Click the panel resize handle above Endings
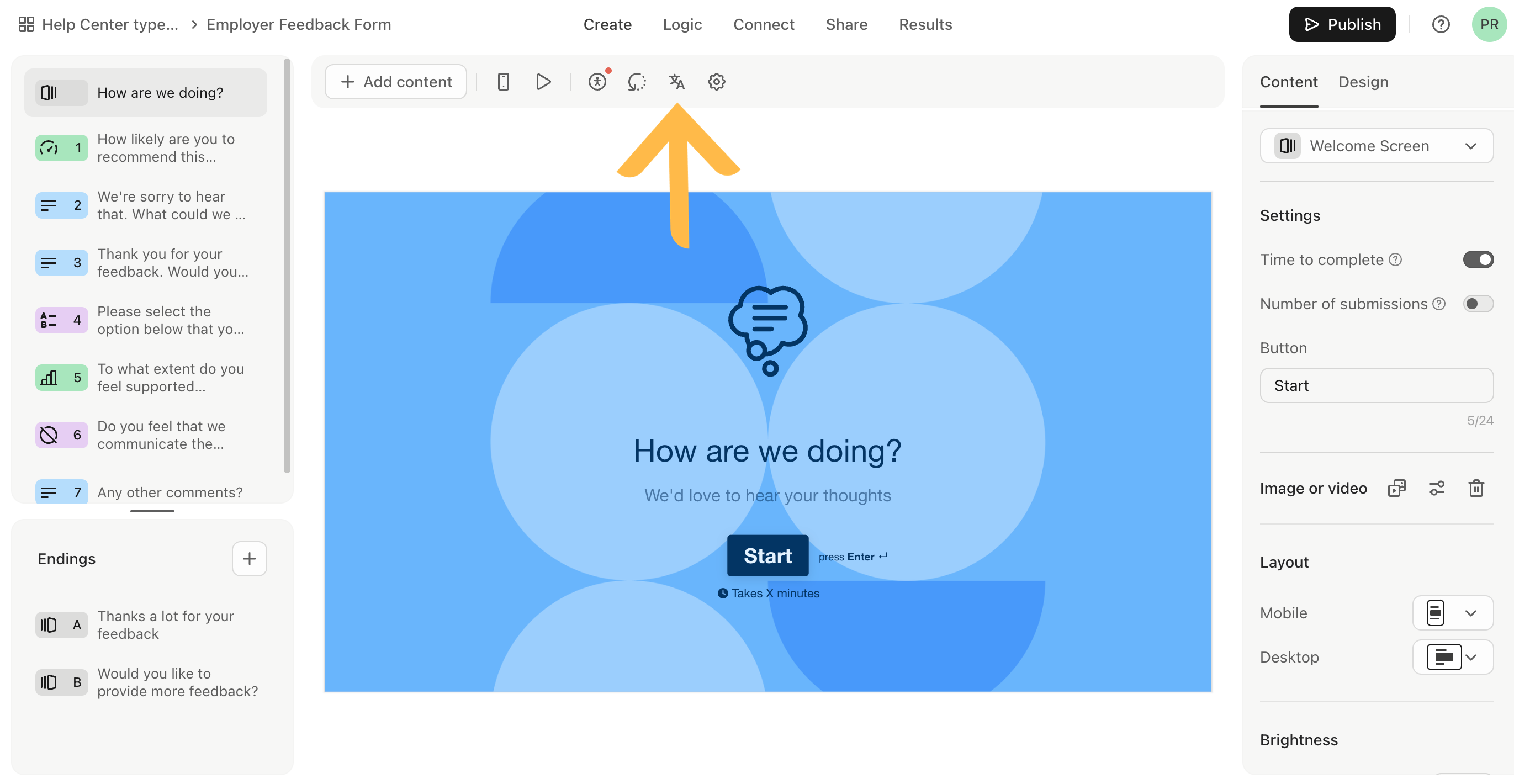Viewport: 1514px width, 784px height. tap(152, 511)
